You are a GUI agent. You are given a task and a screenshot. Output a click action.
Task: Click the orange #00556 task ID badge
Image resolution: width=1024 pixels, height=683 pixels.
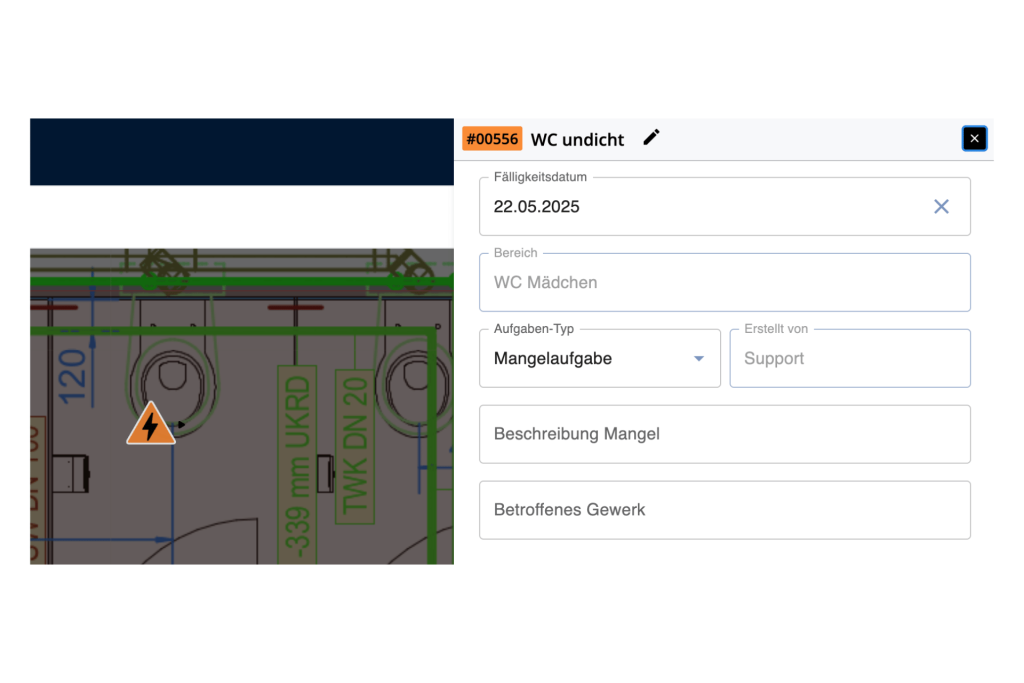492,139
